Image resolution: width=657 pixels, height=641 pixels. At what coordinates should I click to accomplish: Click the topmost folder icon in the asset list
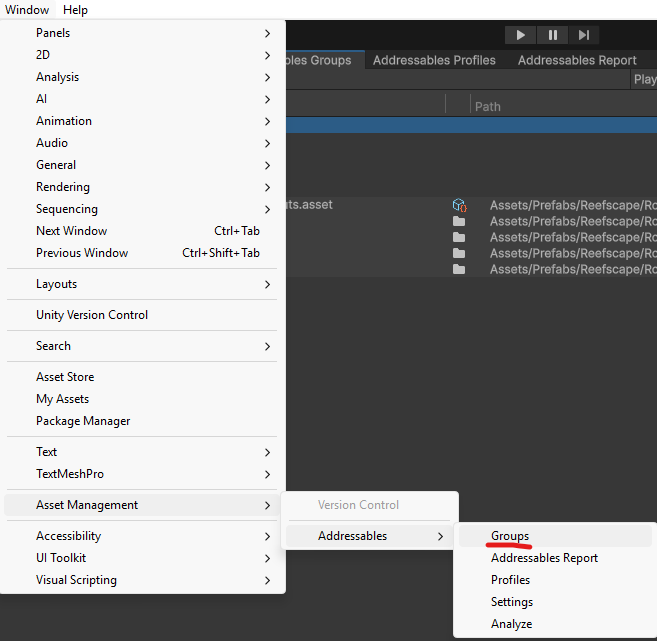click(x=459, y=221)
